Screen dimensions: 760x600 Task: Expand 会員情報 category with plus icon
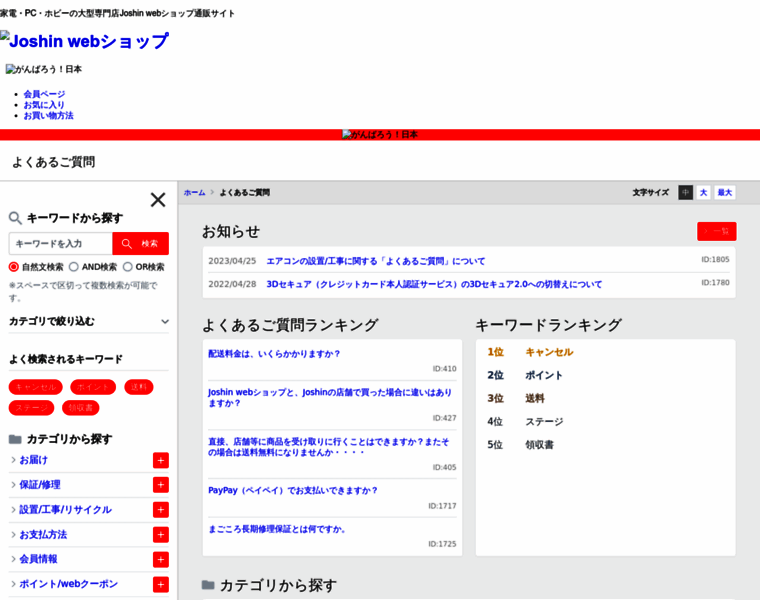pyautogui.click(x=161, y=559)
